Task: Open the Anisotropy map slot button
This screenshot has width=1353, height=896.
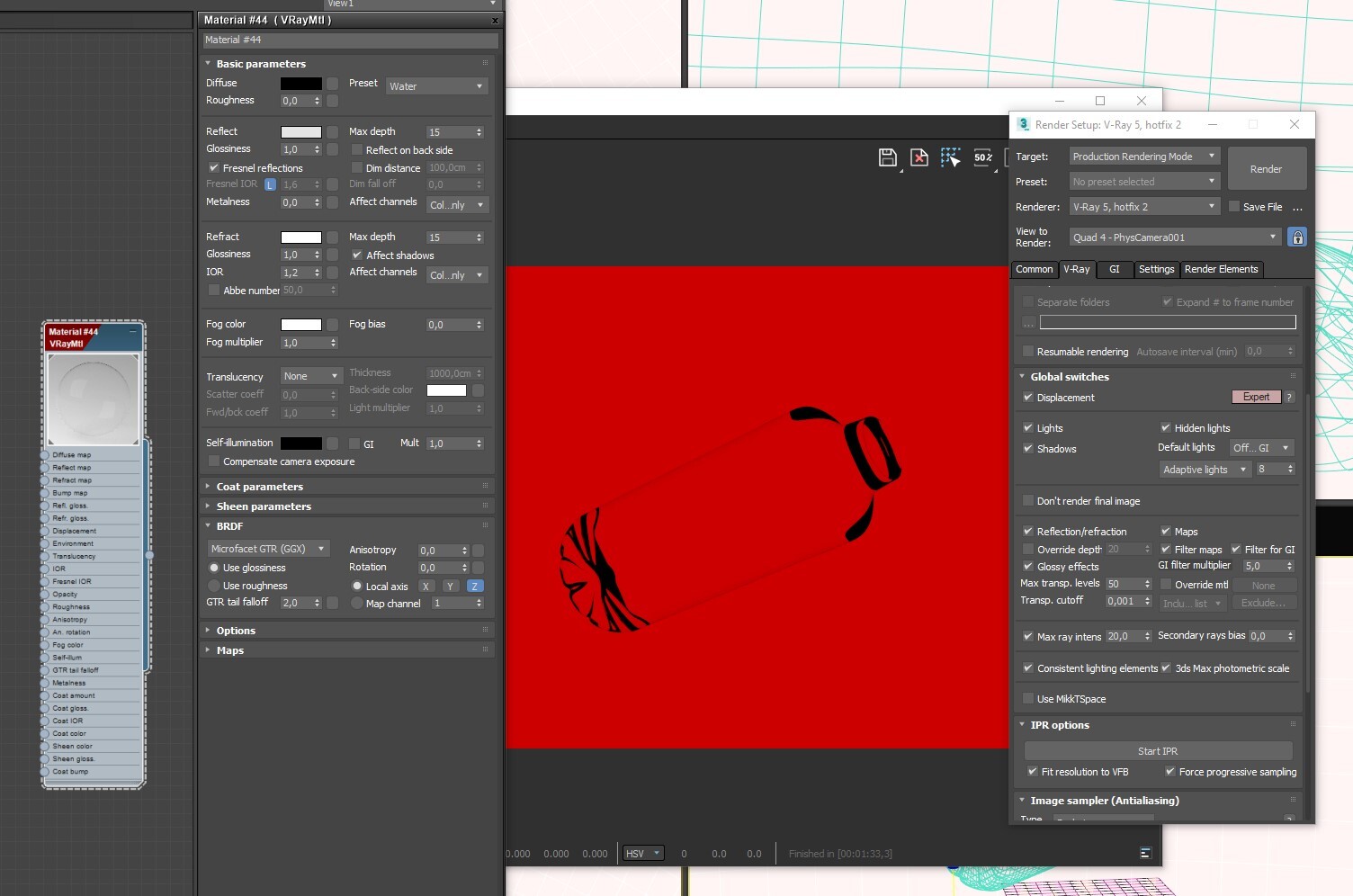Action: (479, 550)
